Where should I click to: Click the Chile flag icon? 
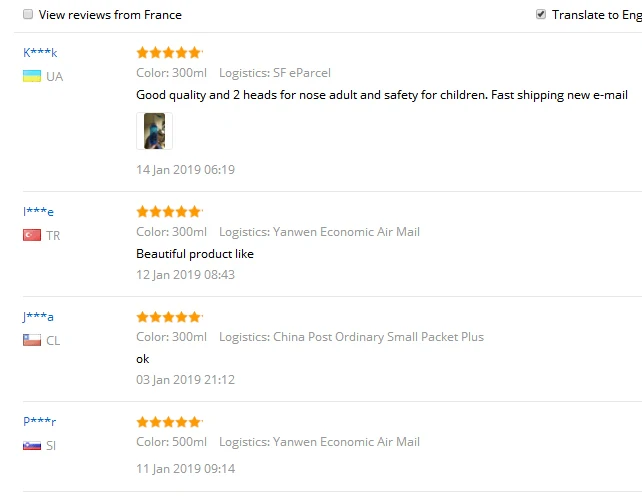32,340
